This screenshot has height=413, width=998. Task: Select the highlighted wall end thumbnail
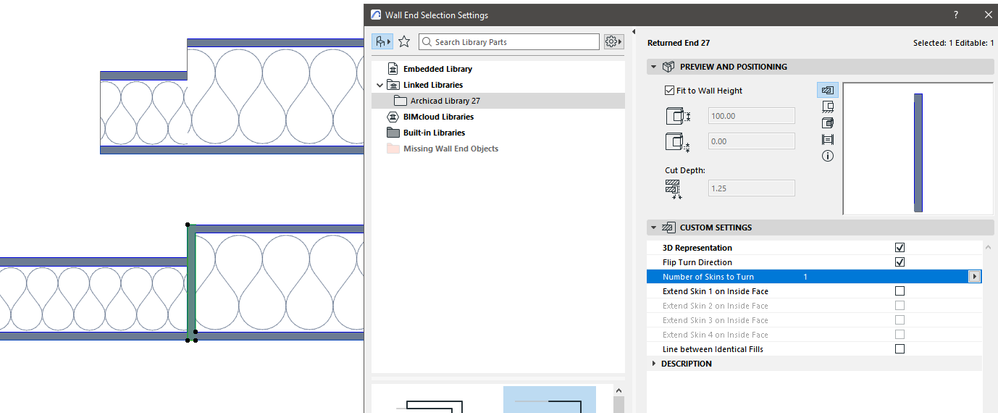point(549,400)
